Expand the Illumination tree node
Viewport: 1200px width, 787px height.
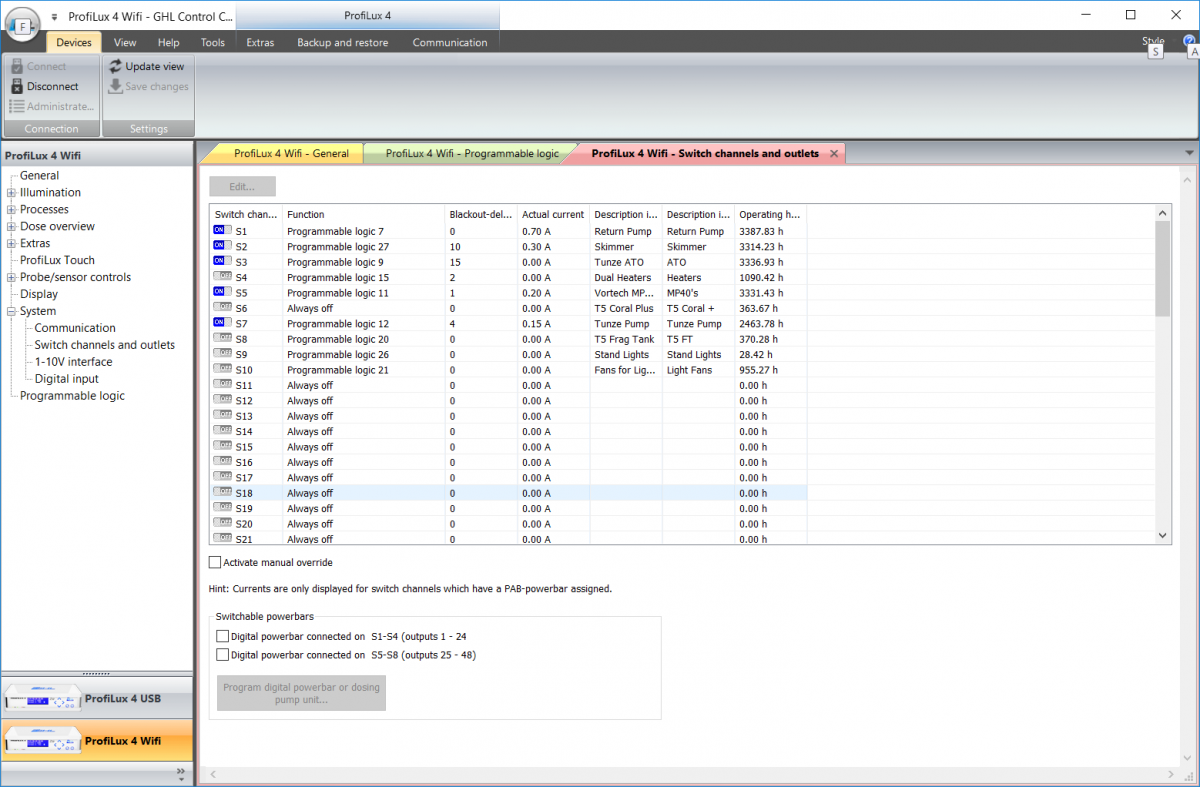(11, 193)
